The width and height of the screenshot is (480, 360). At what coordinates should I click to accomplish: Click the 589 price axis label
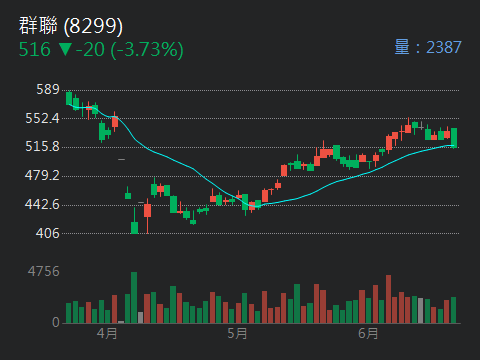click(48, 89)
